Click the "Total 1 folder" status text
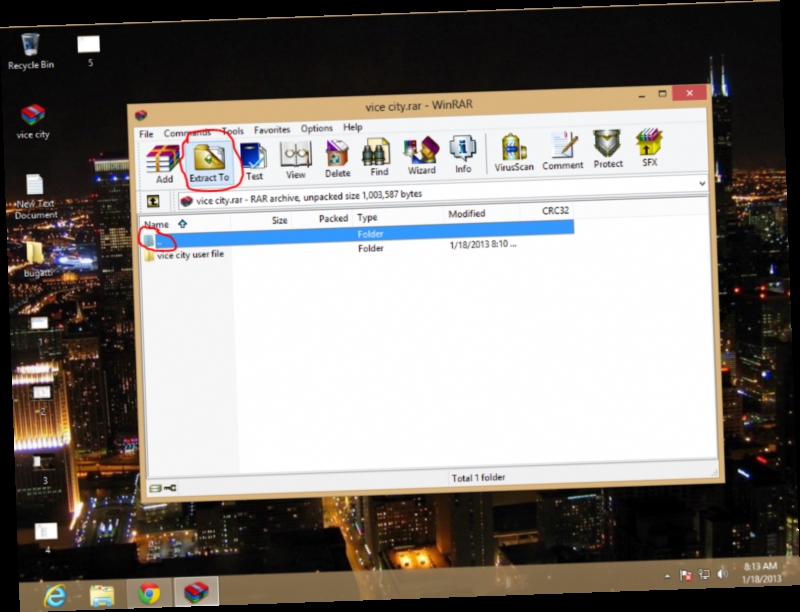The image size is (800, 612). coord(478,477)
